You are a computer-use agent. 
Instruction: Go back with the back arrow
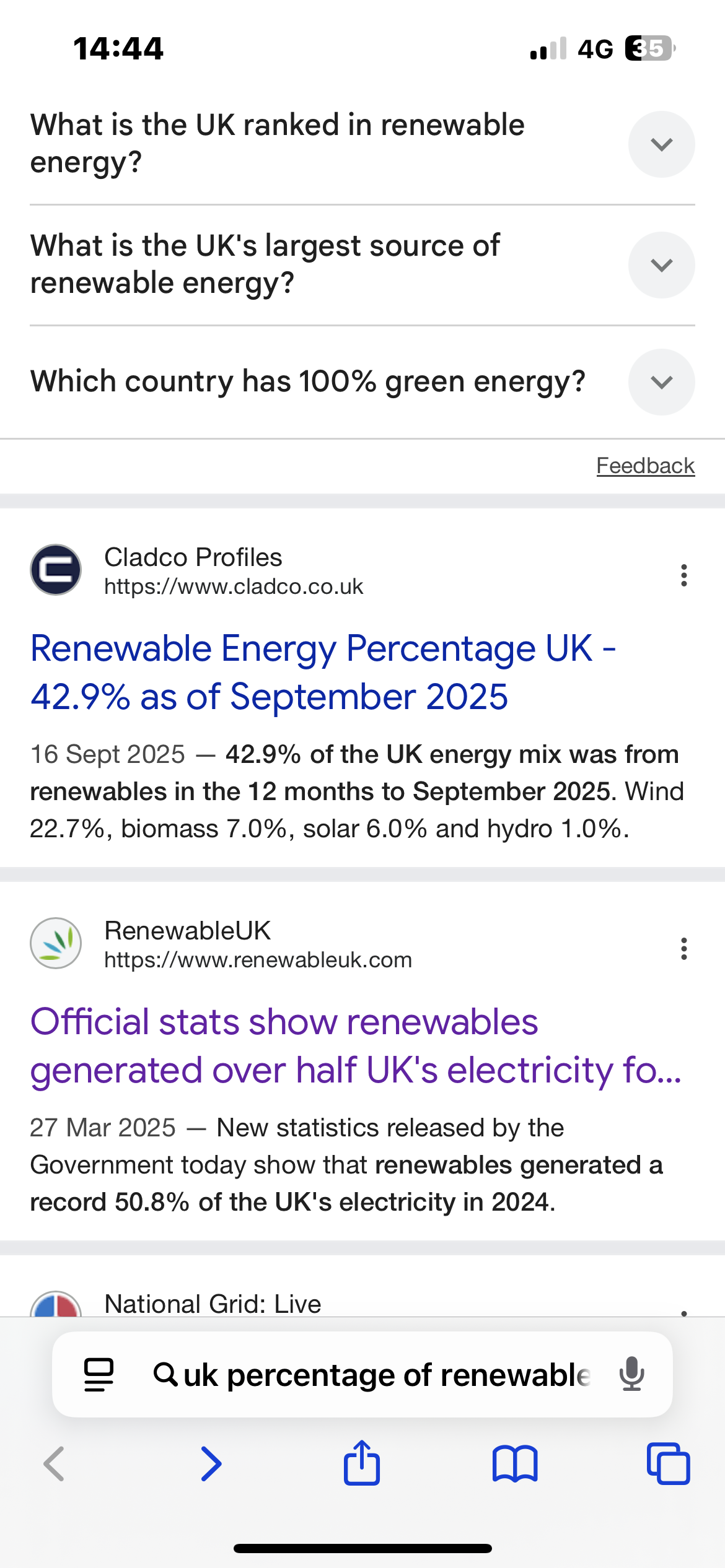click(55, 1464)
